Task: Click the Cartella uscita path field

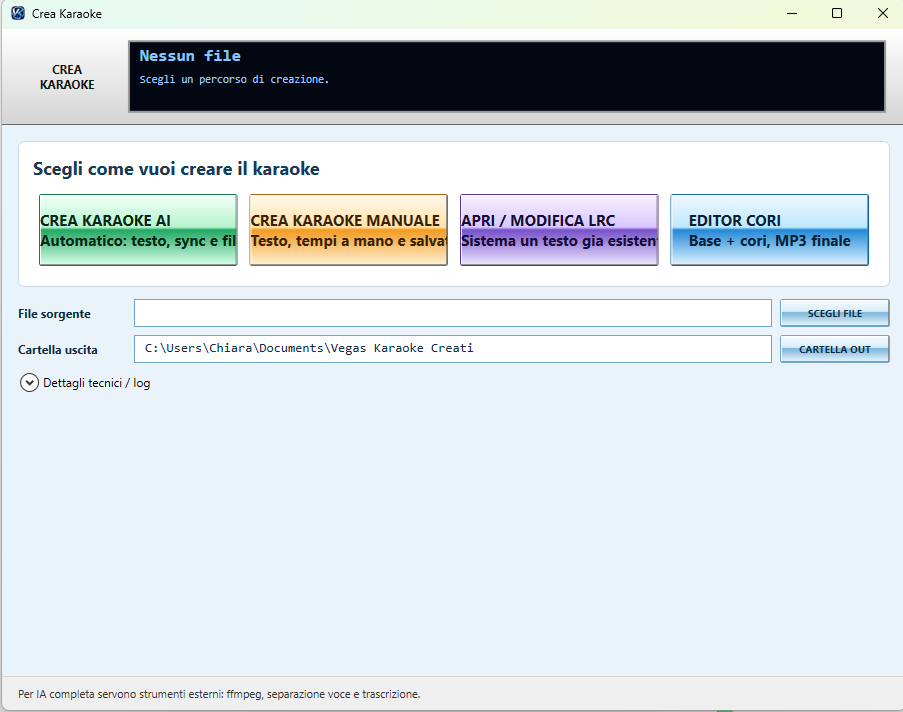Action: coord(453,349)
